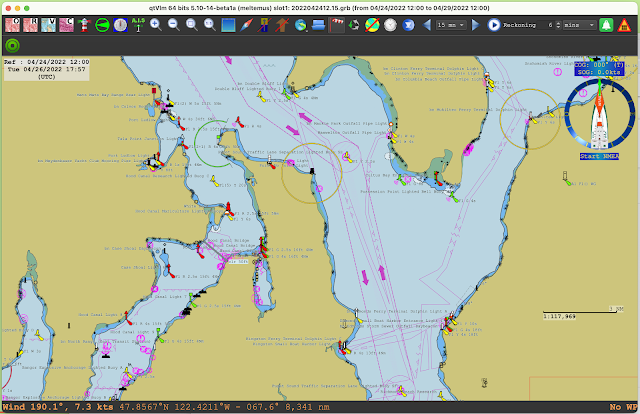Click the lighthouse toolbar icon

84,25
